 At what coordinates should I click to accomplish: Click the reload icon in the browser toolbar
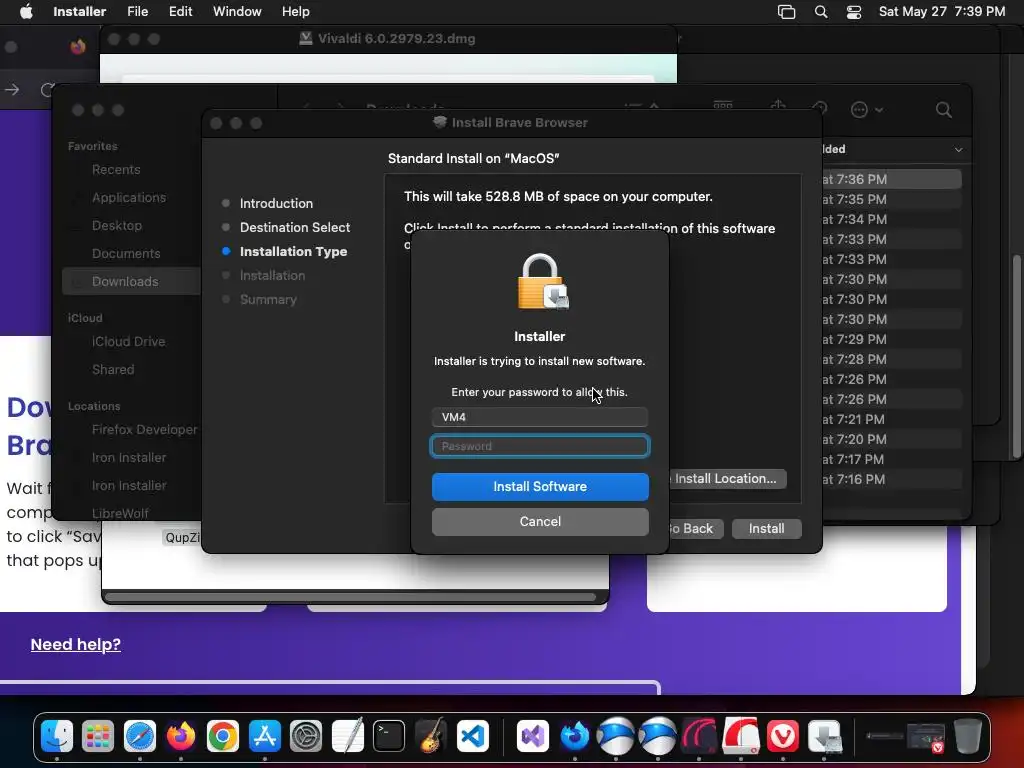tap(46, 89)
